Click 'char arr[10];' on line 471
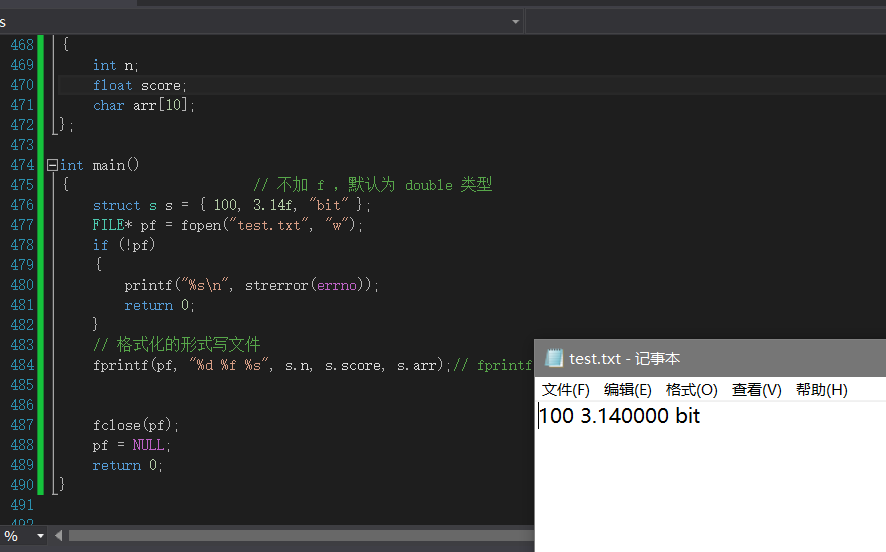 click(x=144, y=105)
